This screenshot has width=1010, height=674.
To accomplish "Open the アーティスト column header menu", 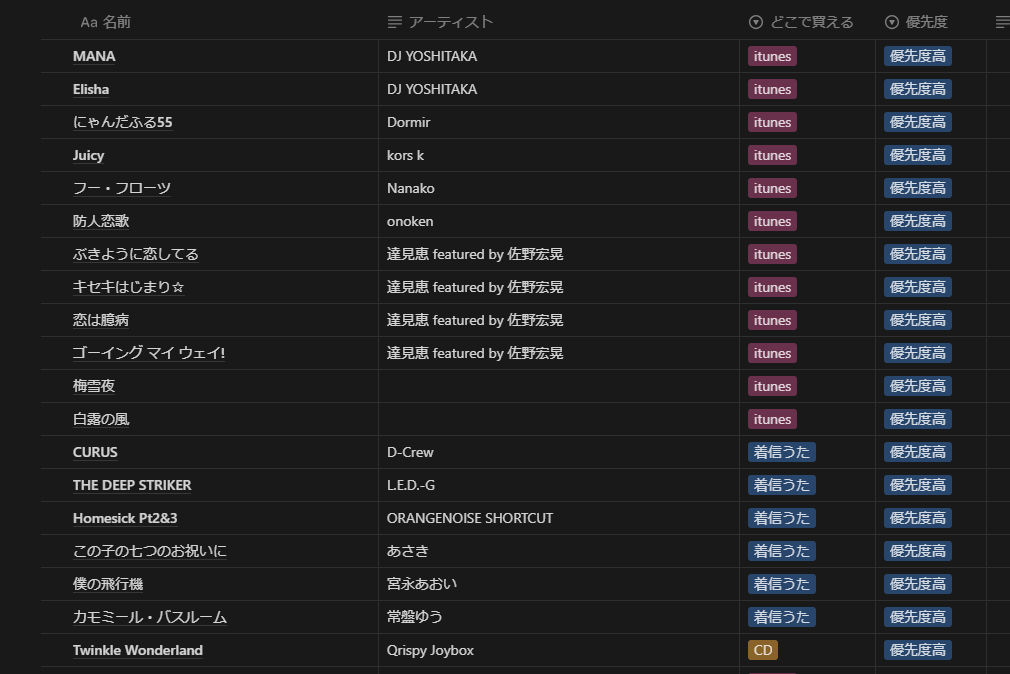I will (451, 22).
